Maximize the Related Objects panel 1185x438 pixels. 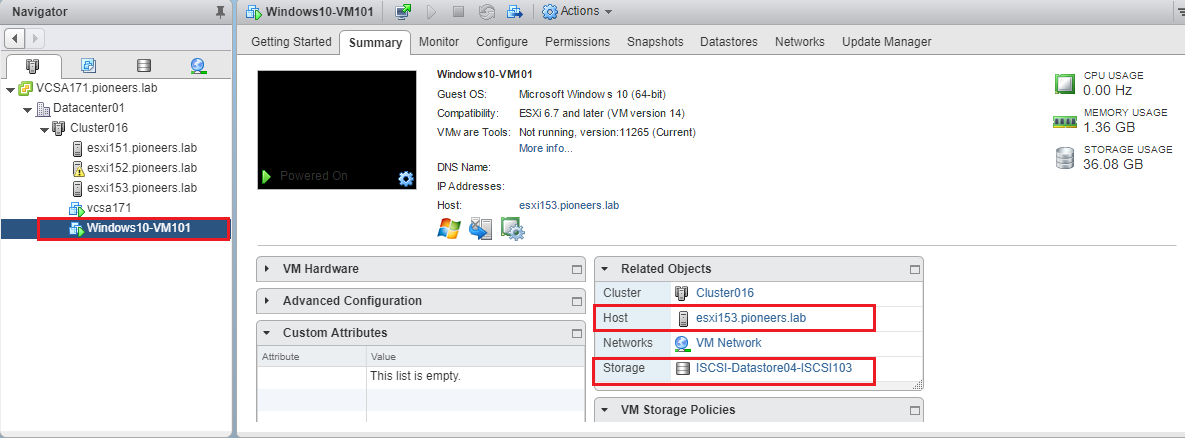(x=914, y=269)
